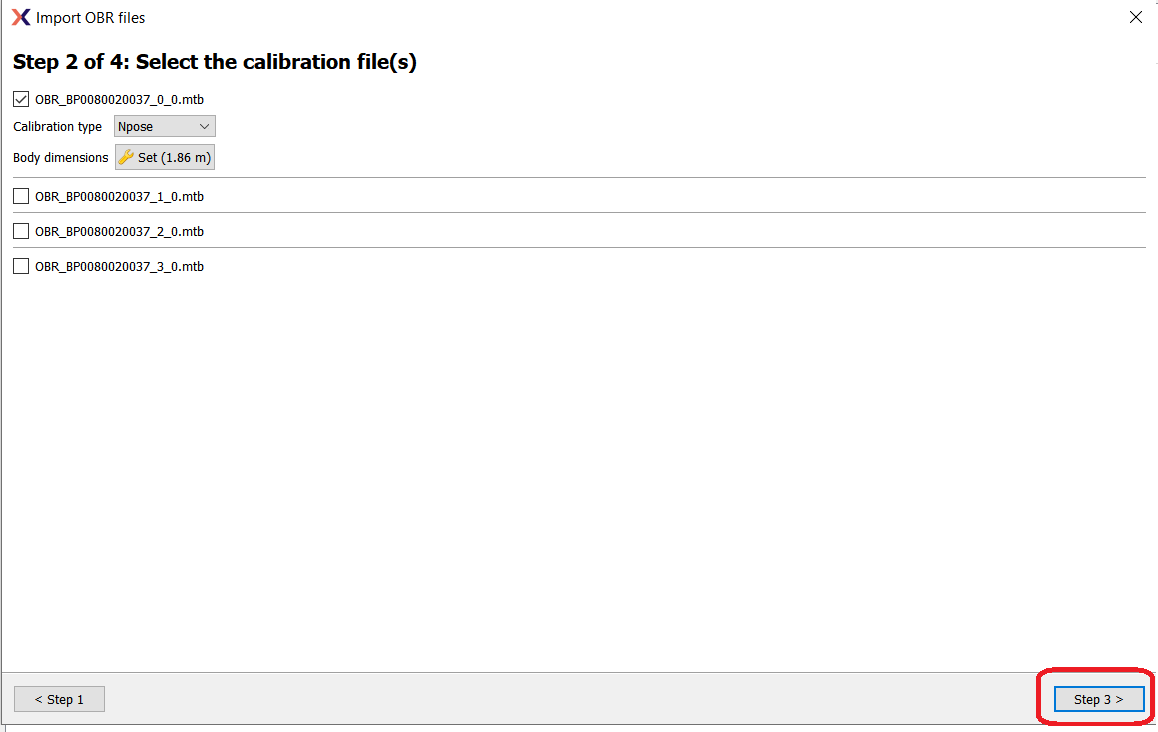The width and height of the screenshot is (1158, 732).
Task: Open the Npose calibration type dropdown
Action: pyautogui.click(x=165, y=126)
